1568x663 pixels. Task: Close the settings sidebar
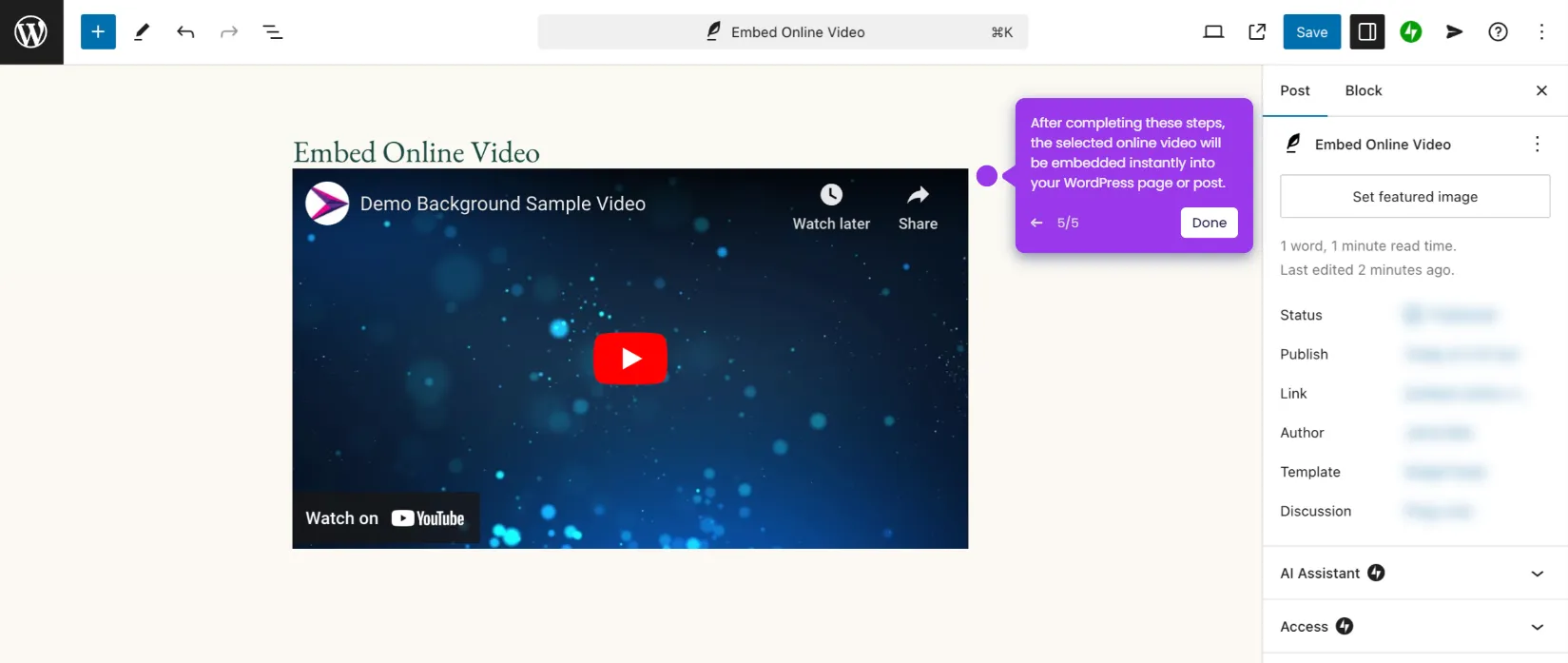pos(1541,91)
